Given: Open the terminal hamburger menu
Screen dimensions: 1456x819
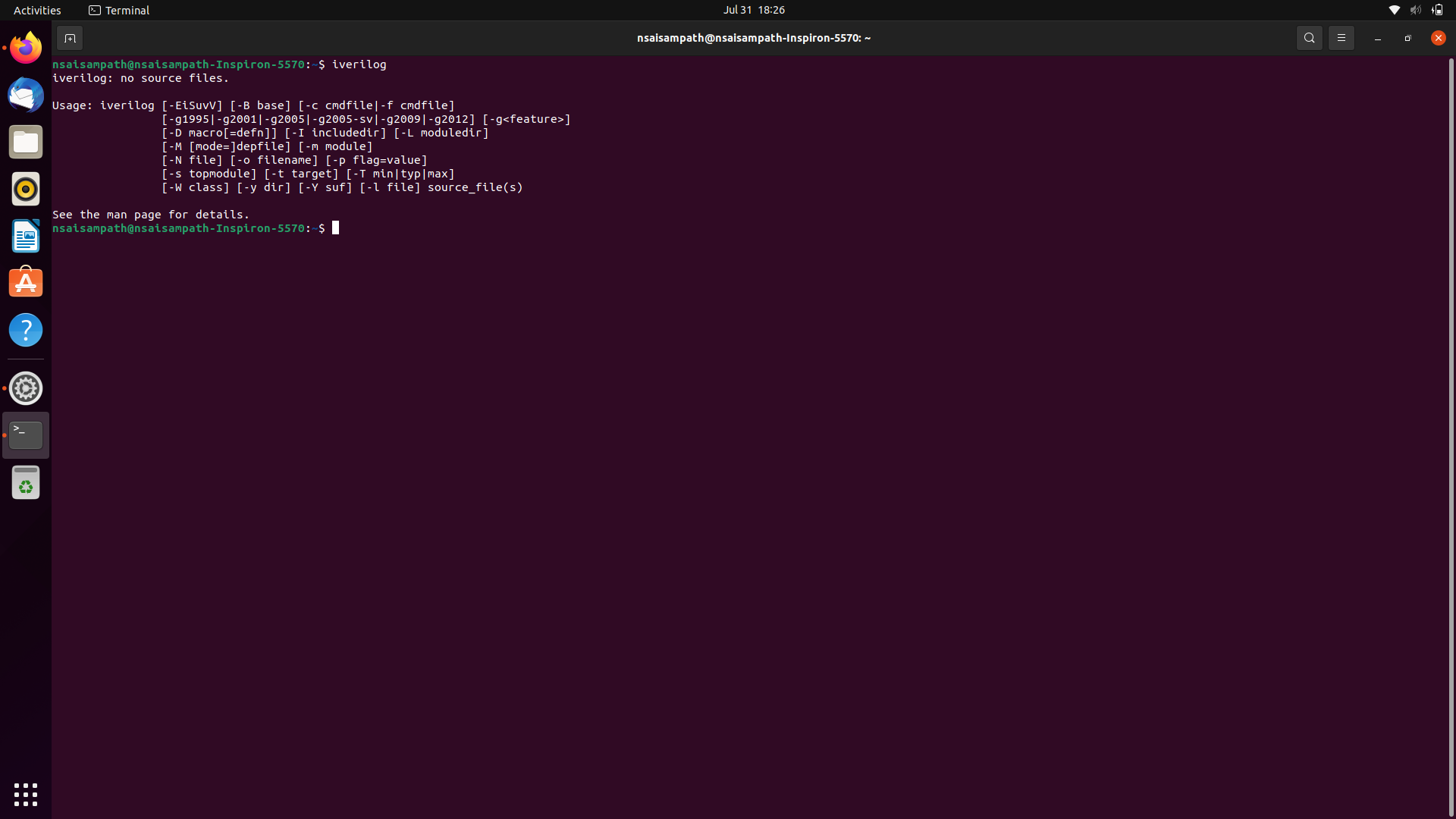Looking at the screenshot, I should [x=1341, y=38].
